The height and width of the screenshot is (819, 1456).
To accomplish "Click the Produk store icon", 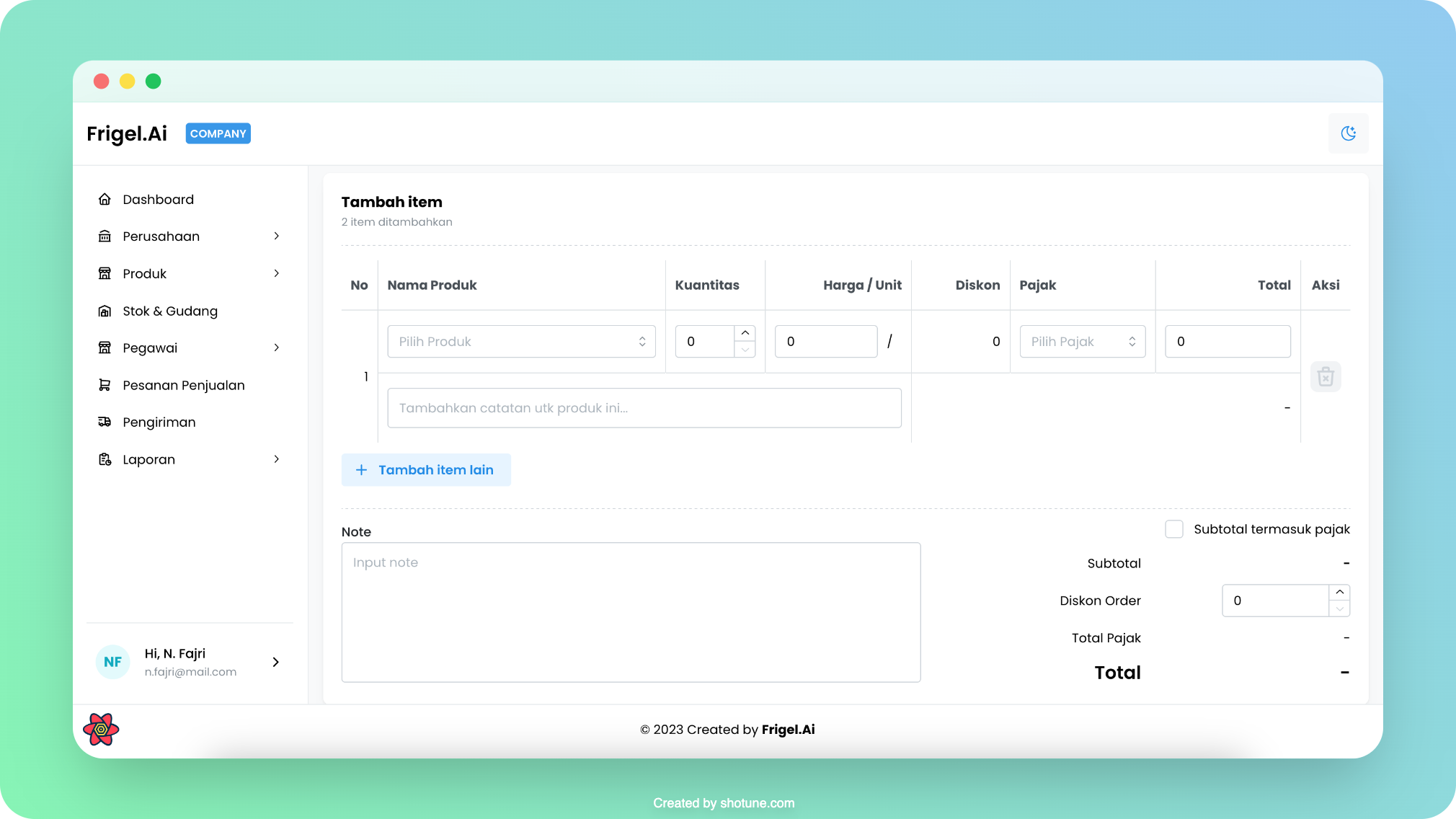I will tap(105, 273).
